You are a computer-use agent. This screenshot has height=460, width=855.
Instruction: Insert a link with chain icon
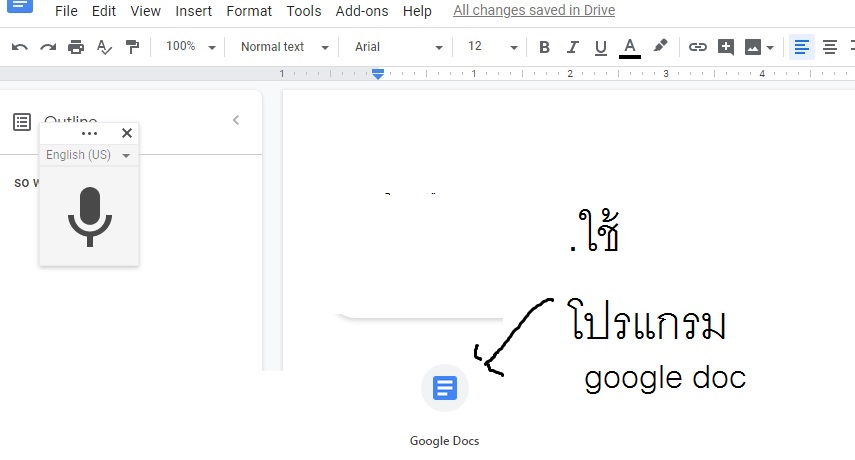tap(697, 47)
